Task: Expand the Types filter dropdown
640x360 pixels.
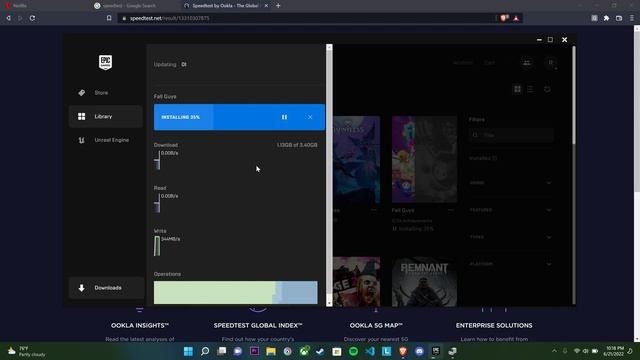Action: coord(510,237)
